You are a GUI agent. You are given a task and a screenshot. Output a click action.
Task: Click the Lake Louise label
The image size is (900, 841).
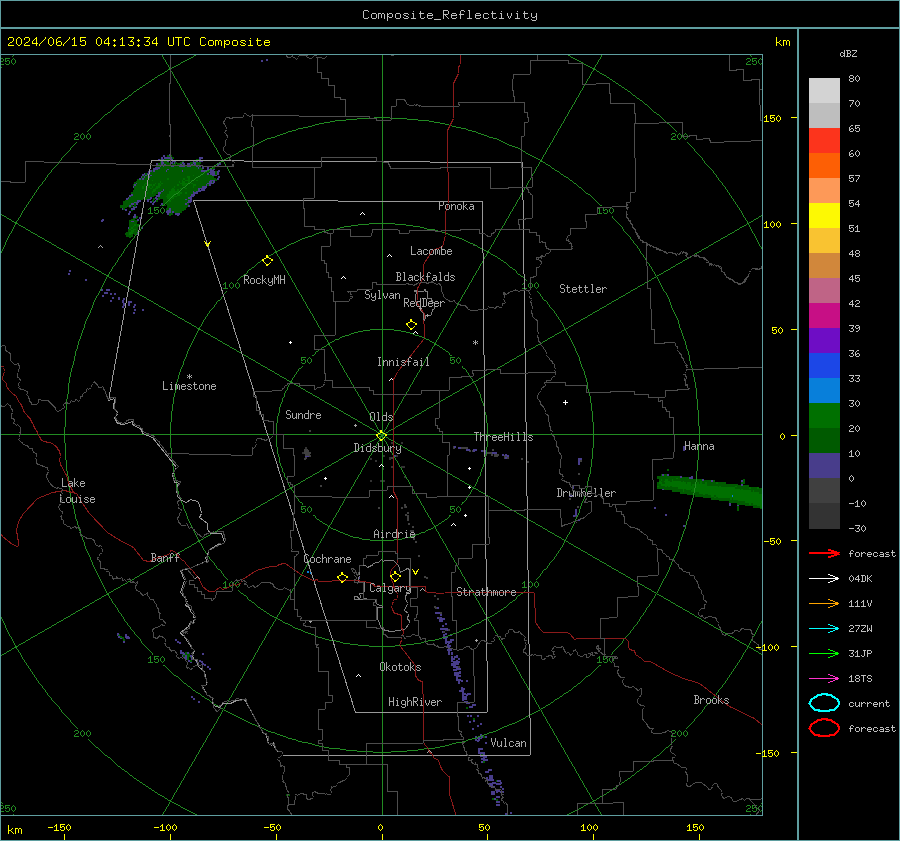(77, 491)
